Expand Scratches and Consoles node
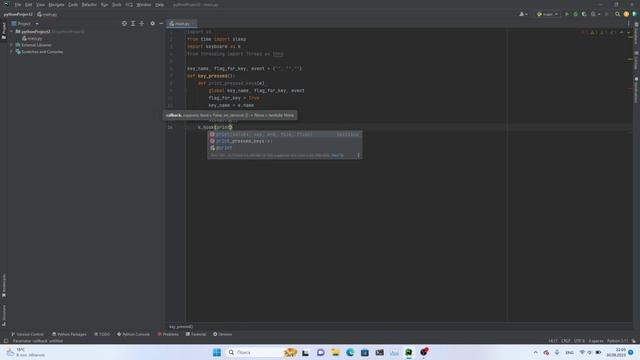Image resolution: width=640 pixels, height=360 pixels. point(11,52)
